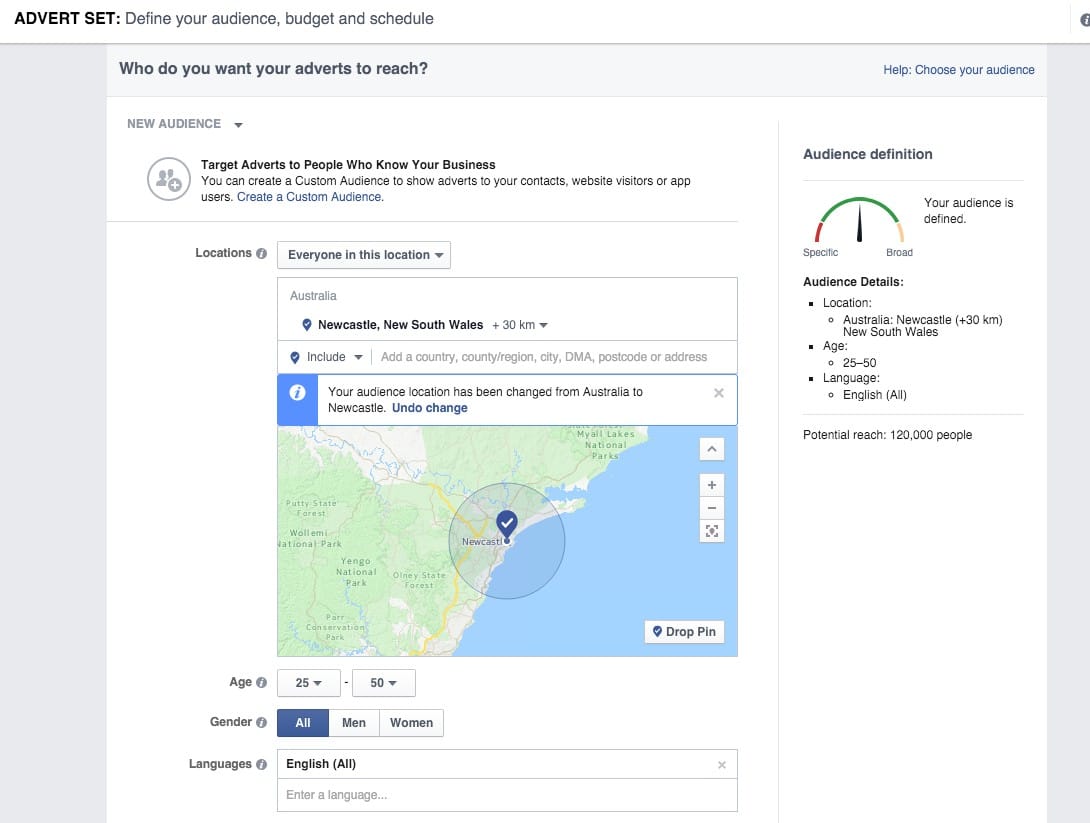
Task: Open the maximum age 50 dropdown
Action: tap(384, 683)
